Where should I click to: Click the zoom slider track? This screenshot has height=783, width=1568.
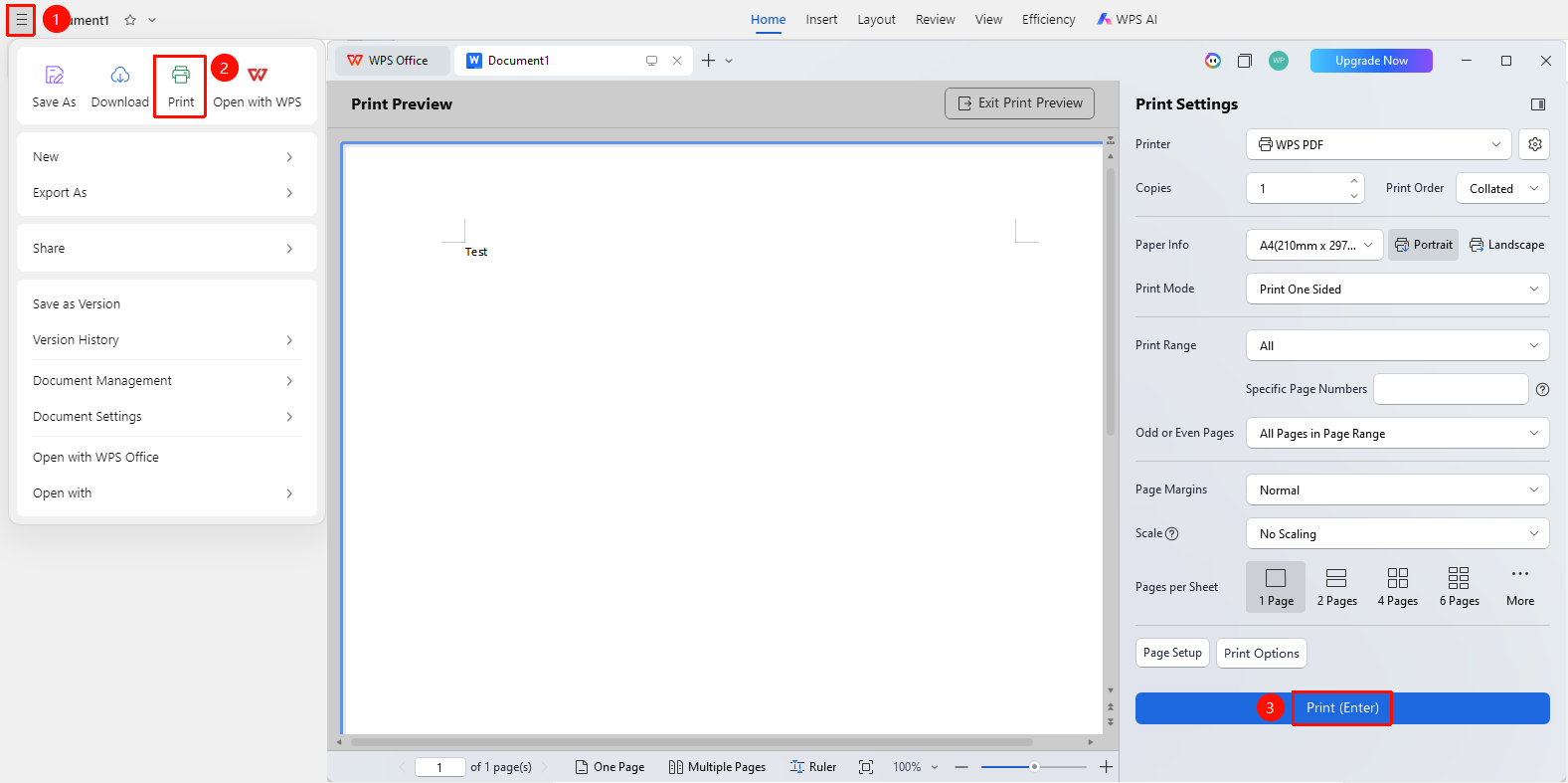coord(1034,767)
